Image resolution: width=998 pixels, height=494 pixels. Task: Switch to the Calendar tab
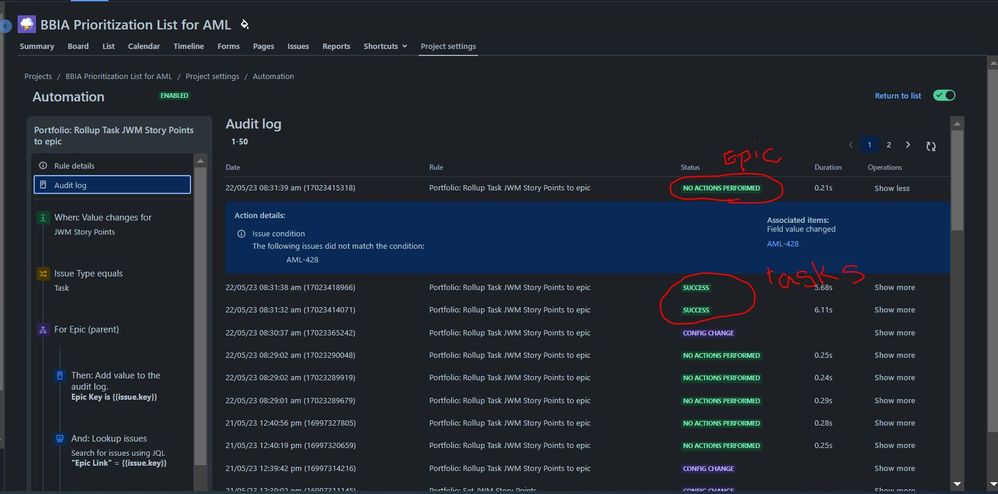coord(144,46)
